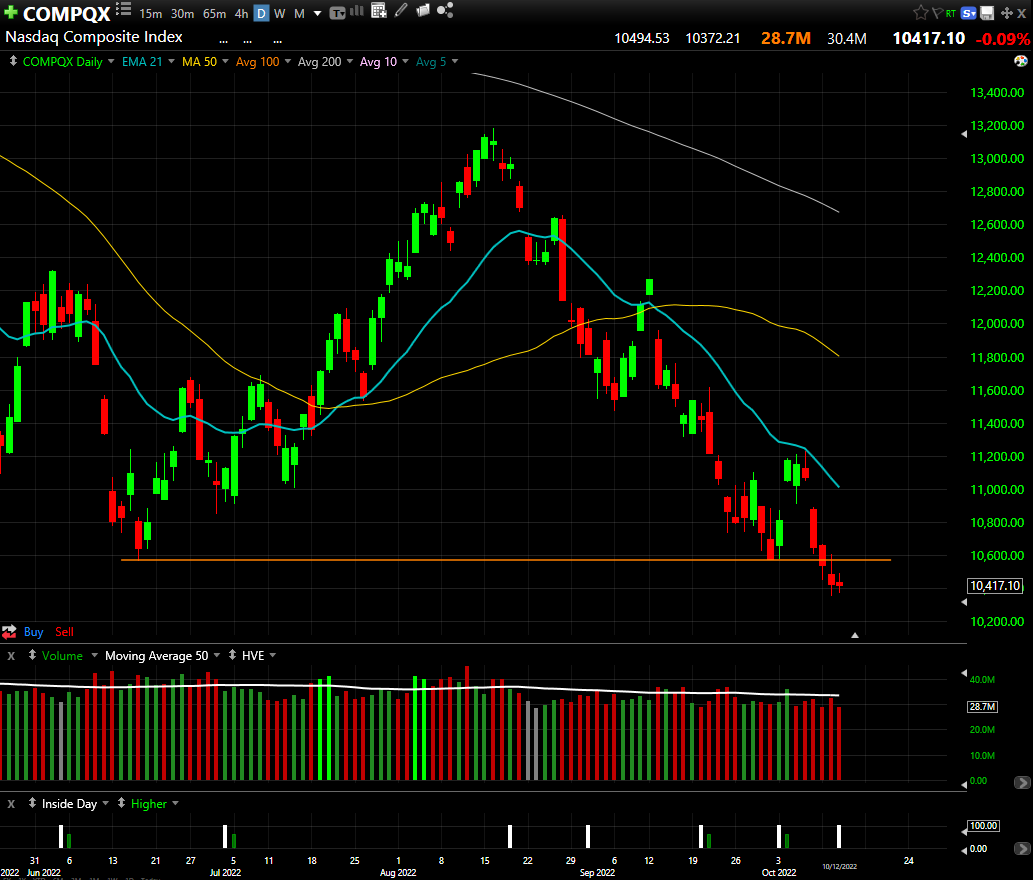Click the Nasdaq Composite Index name
Viewport: 1033px width, 880px height.
pos(94,37)
